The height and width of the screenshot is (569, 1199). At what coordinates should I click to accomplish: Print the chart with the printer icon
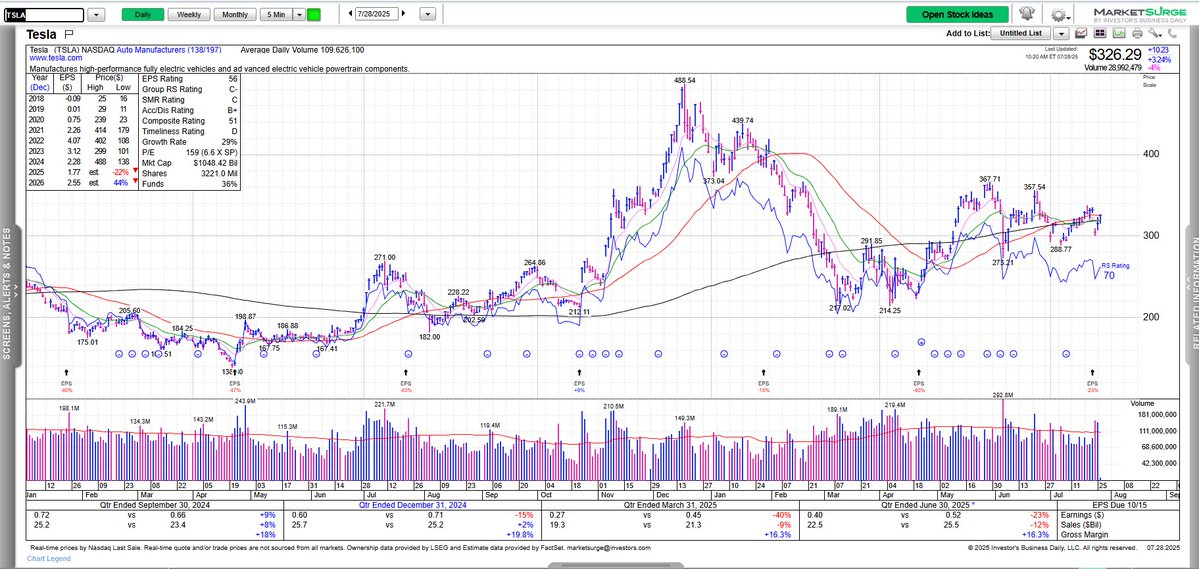coord(1137,33)
